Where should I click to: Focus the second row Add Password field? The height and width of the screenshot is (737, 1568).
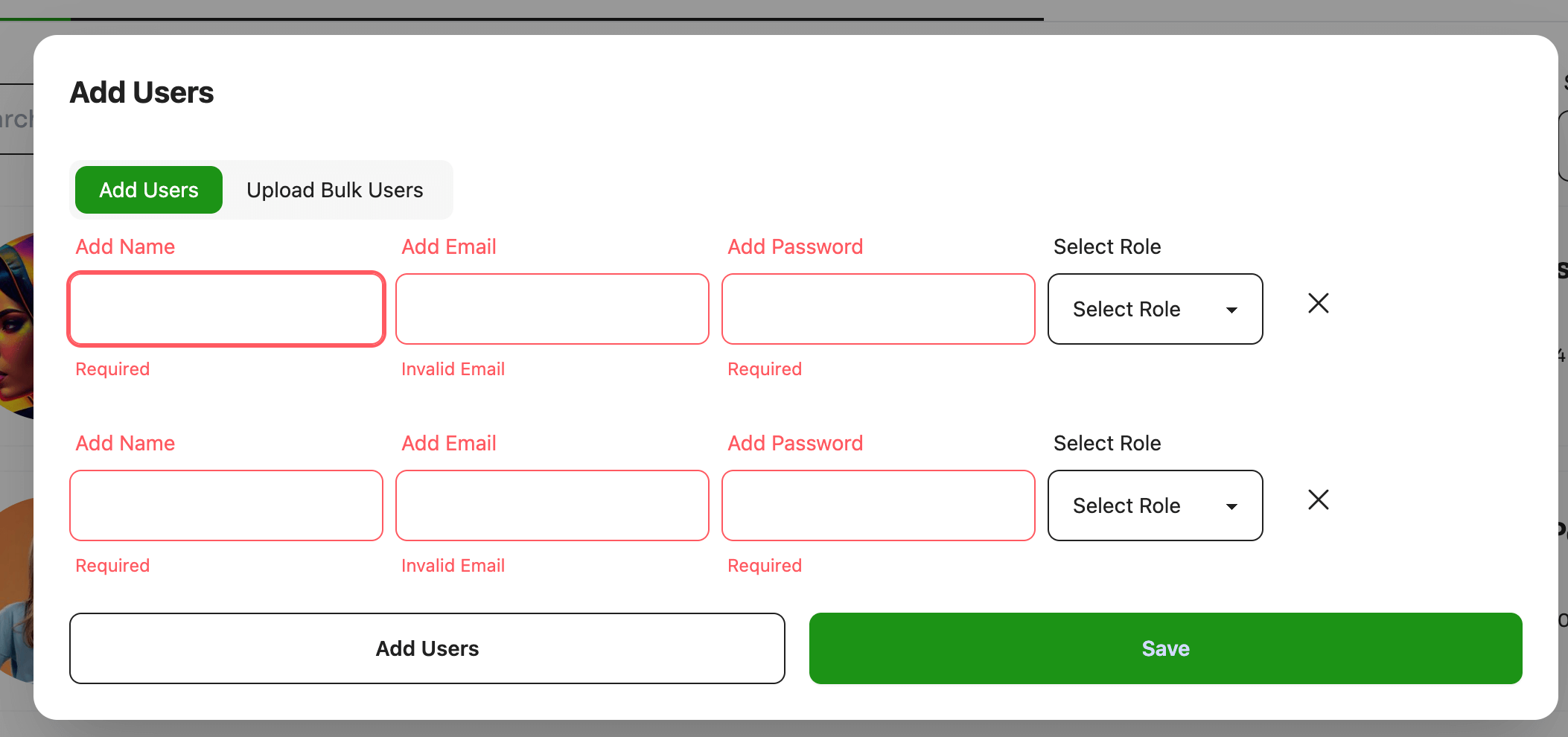click(x=879, y=505)
